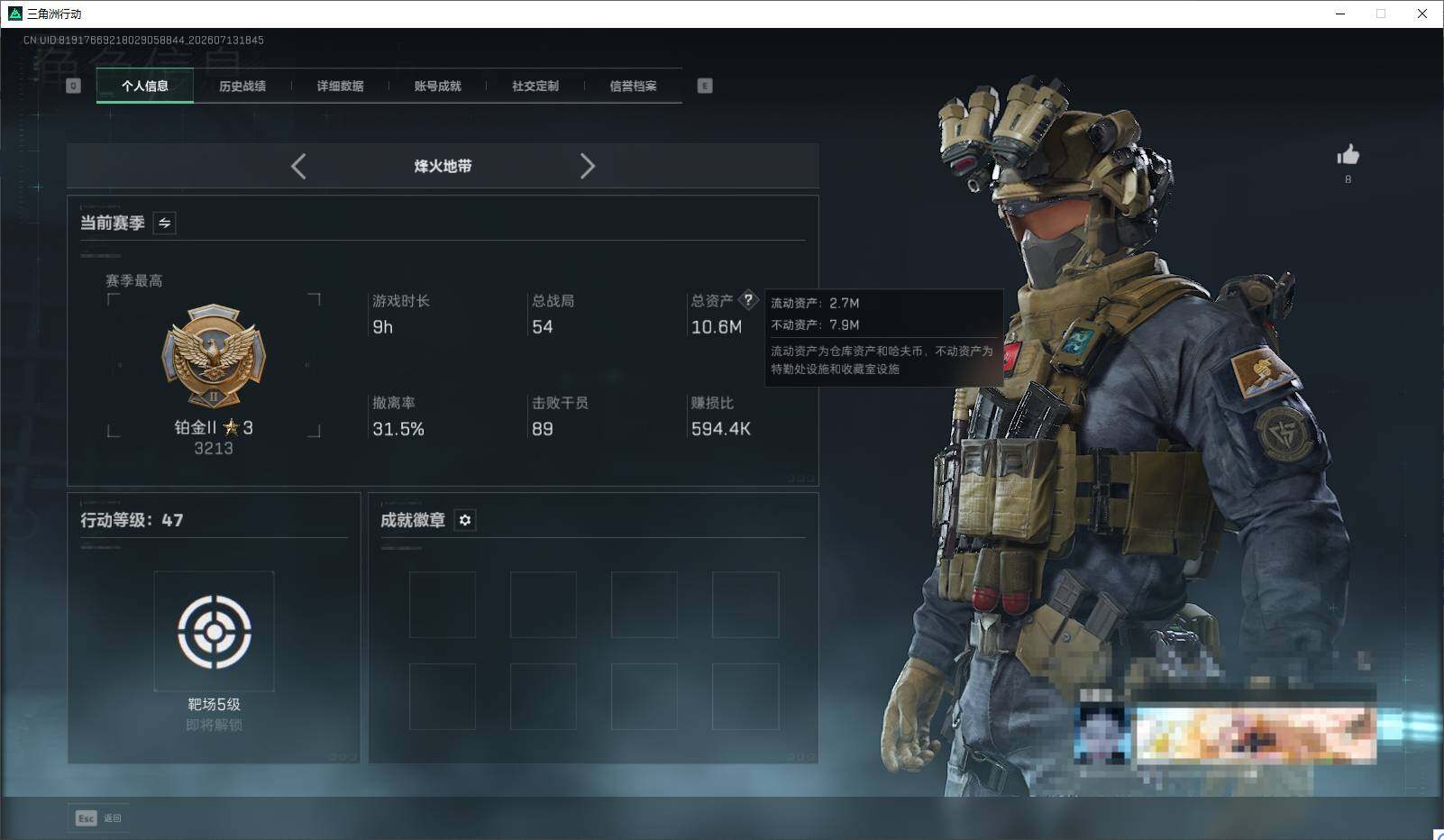Viewport: 1444px width, 840px height.
Task: Click the 总资产 value 10.6M
Action: tap(717, 327)
